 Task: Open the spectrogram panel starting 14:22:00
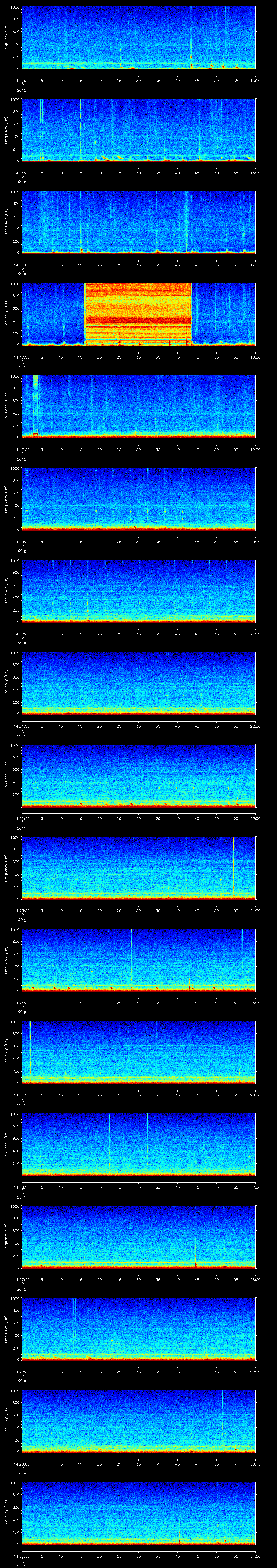pos(138,775)
